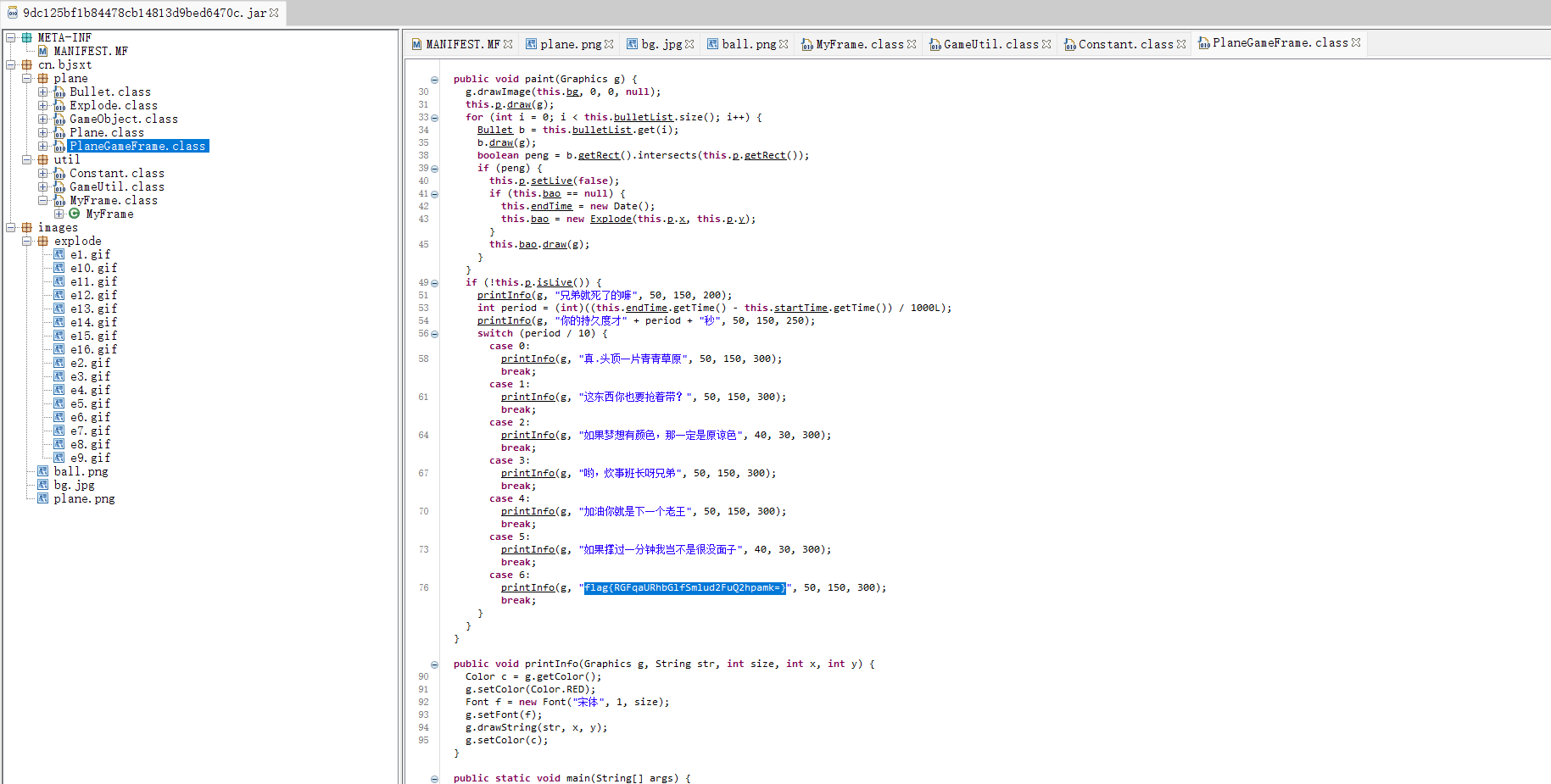Expand the Explode.class node
Viewport: 1551px width, 784px height.
pos(43,105)
